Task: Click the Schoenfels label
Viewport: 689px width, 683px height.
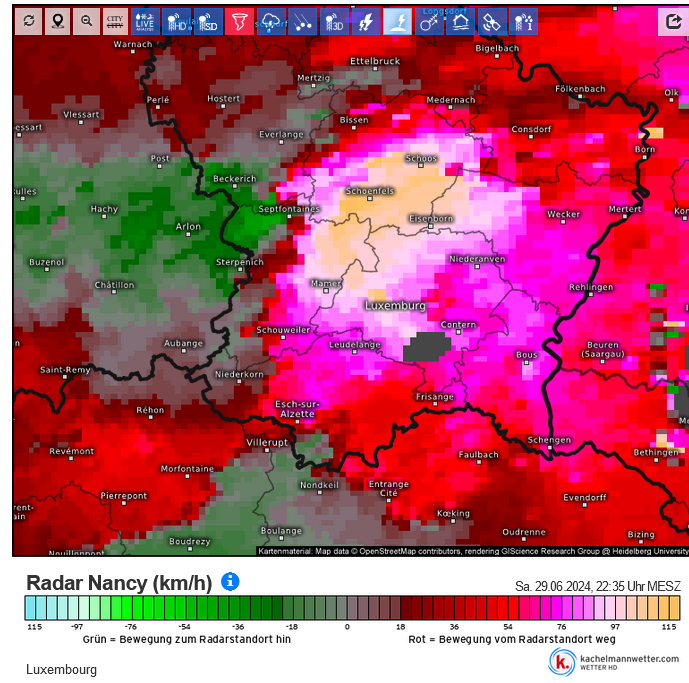Action: pos(370,191)
